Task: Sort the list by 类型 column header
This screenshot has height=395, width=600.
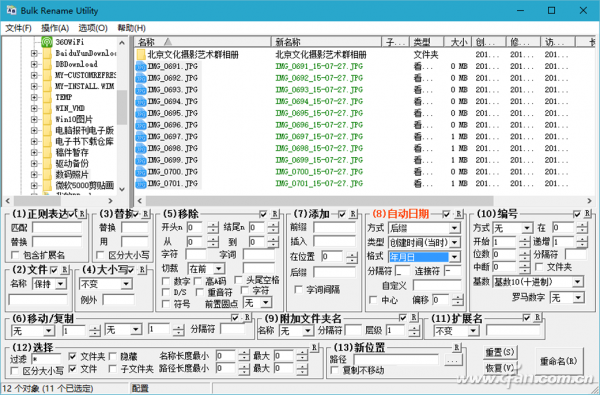Action: point(426,42)
